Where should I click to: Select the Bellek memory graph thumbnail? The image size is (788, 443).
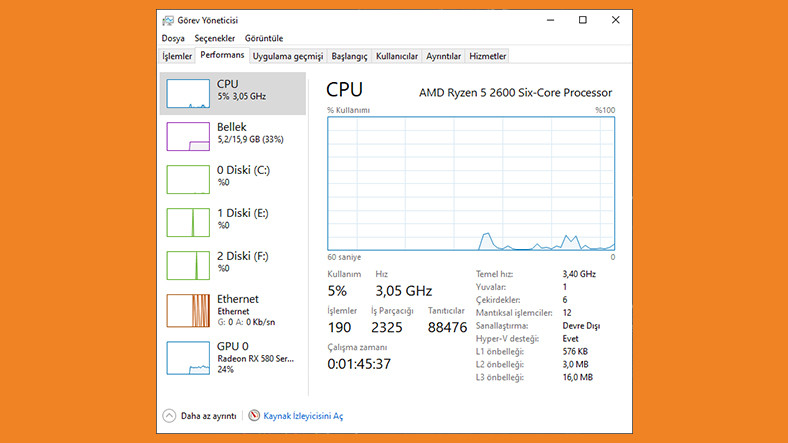188,136
